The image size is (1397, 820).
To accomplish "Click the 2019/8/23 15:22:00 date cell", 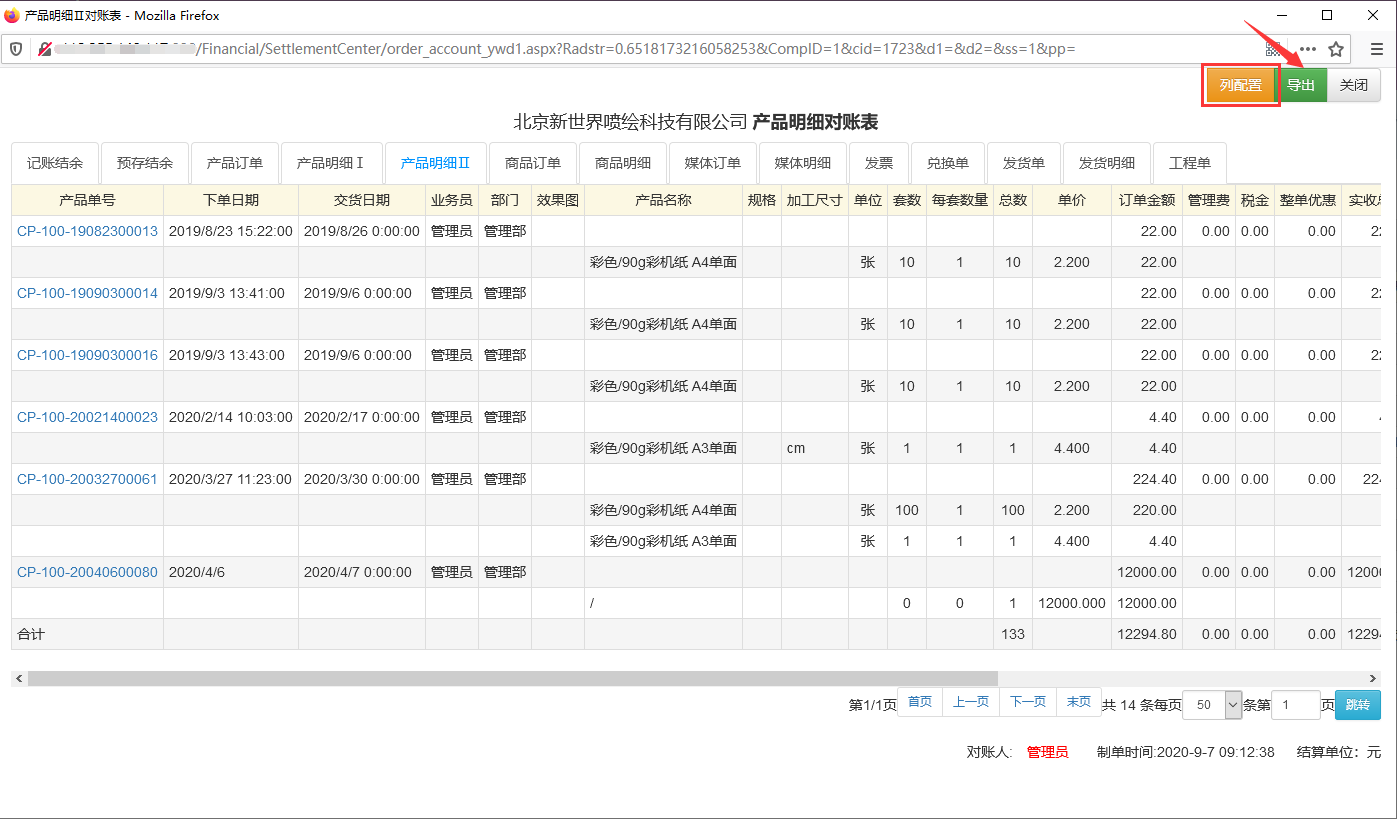I will click(x=231, y=231).
